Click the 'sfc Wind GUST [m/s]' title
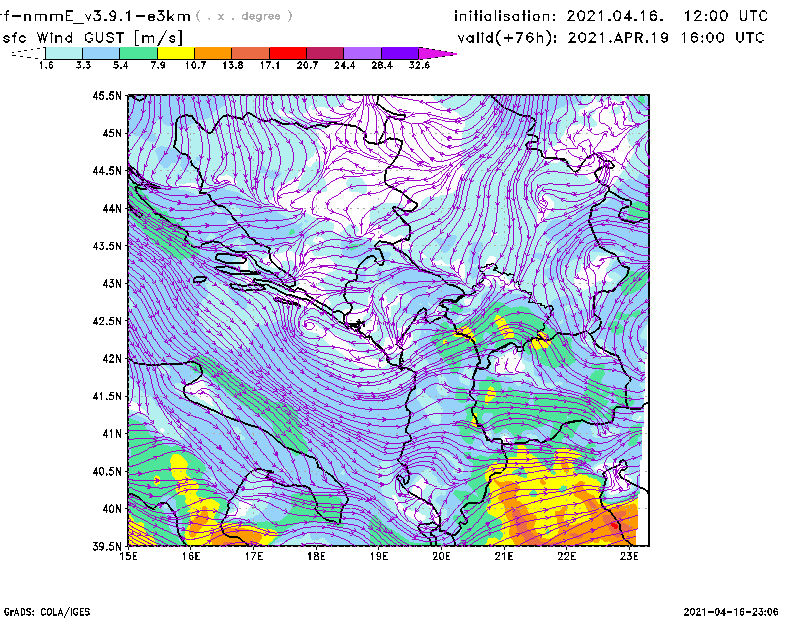This screenshot has height=618, width=800. click(92, 38)
